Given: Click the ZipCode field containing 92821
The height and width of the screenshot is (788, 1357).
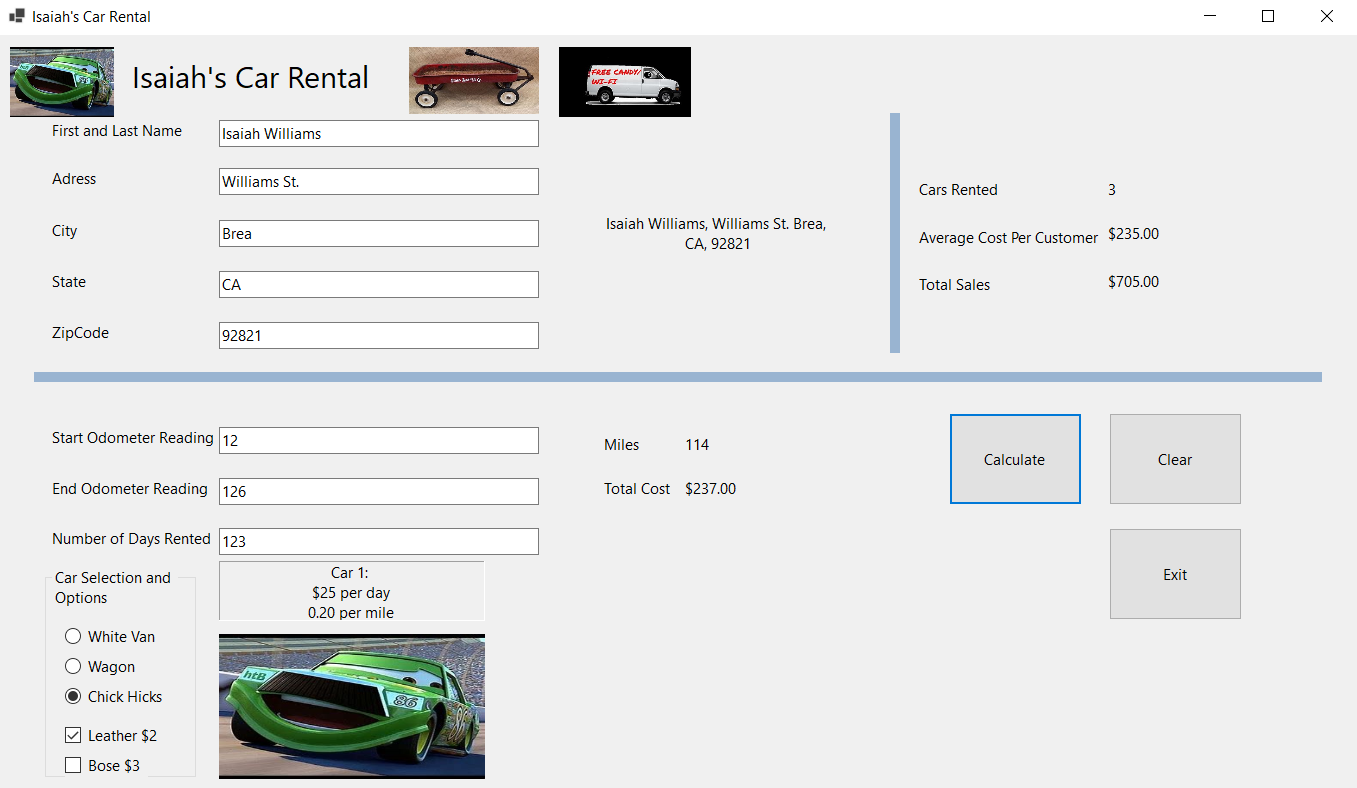Looking at the screenshot, I should point(379,335).
